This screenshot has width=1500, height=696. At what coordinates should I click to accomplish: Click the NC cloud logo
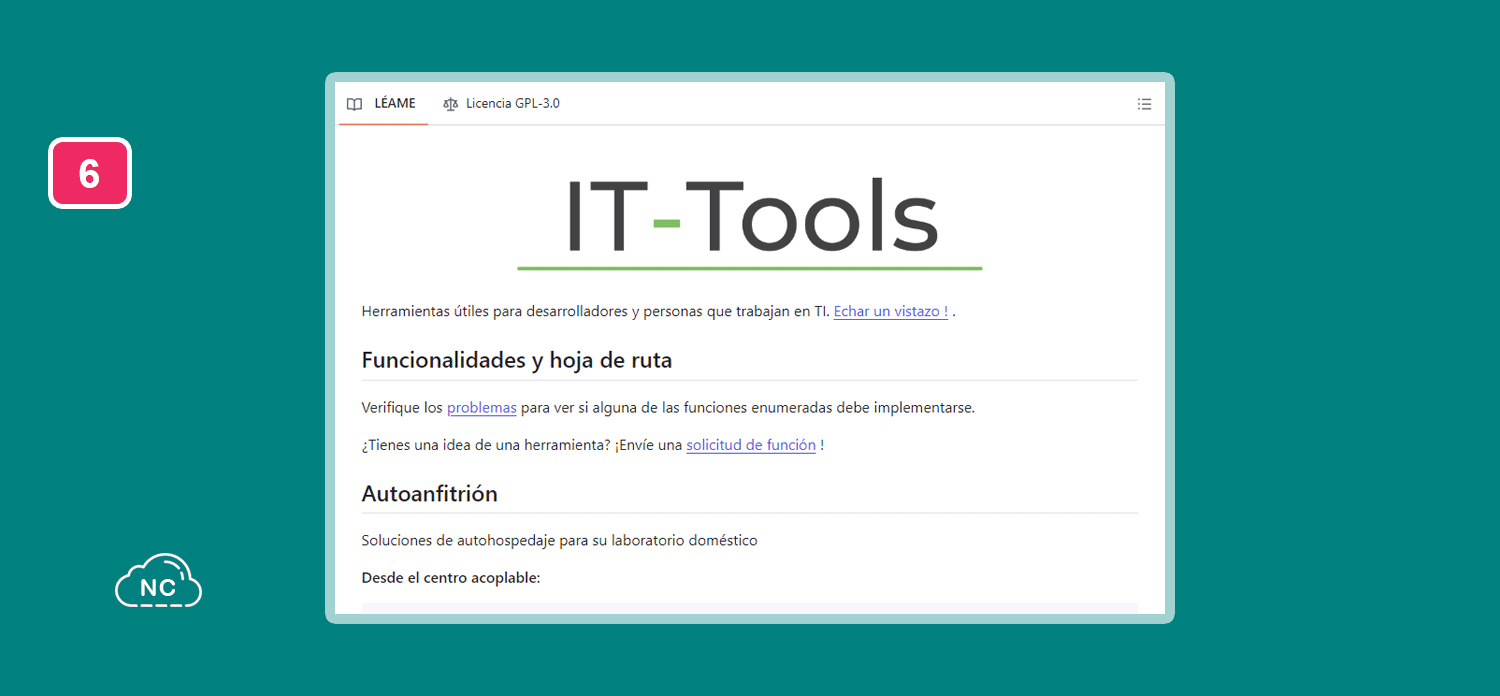(158, 582)
